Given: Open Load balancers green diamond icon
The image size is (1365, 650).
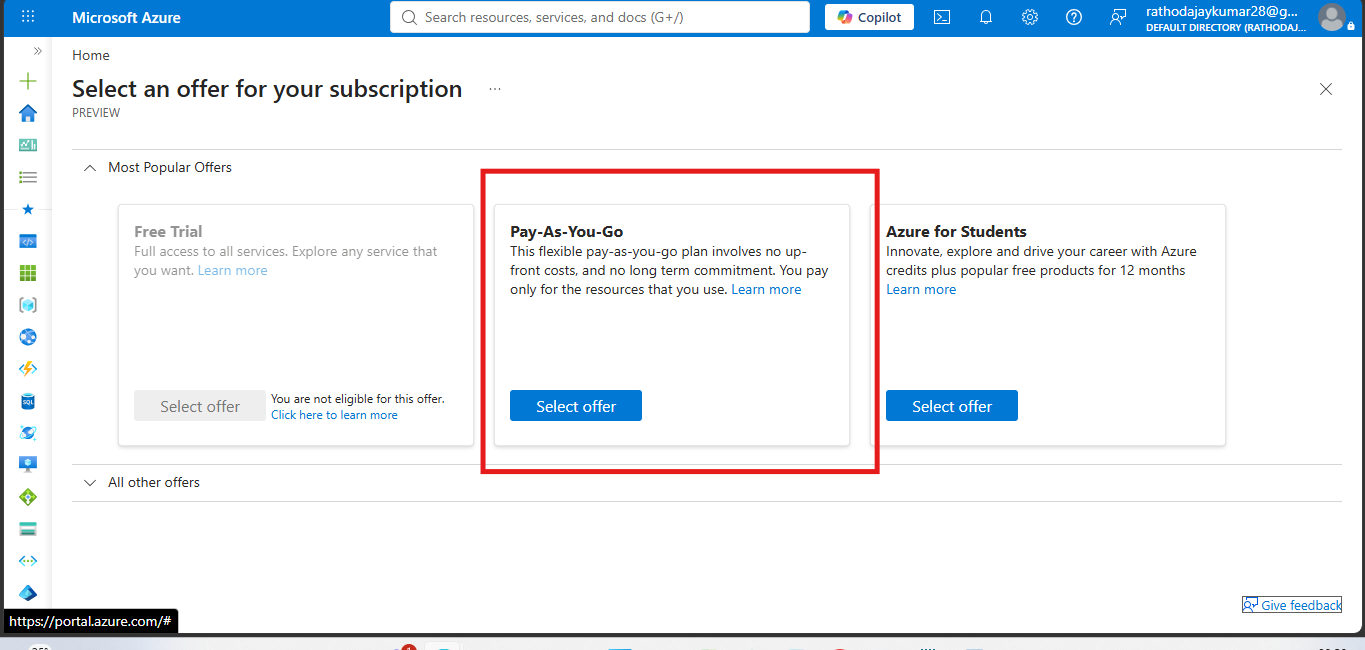Looking at the screenshot, I should [x=28, y=497].
